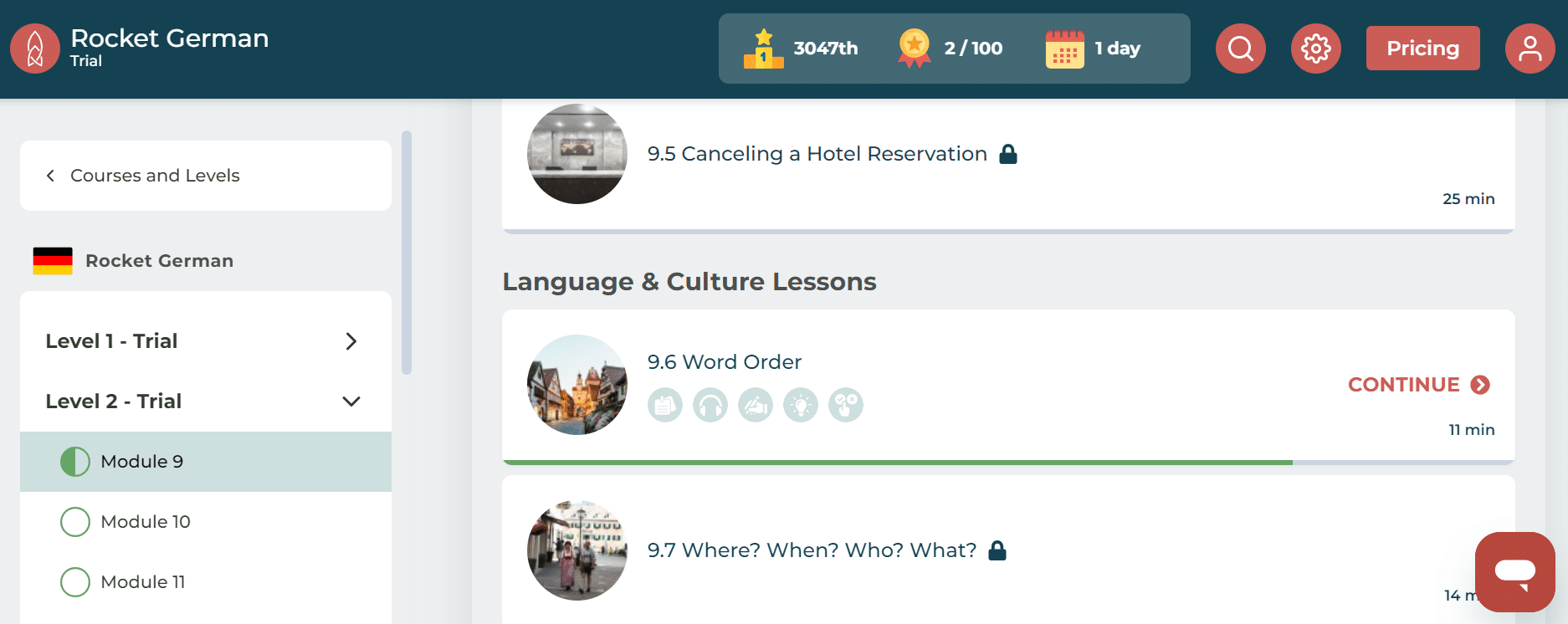The width and height of the screenshot is (1568, 624).
Task: Click the leaderboard rank 3047th badge
Action: click(801, 49)
